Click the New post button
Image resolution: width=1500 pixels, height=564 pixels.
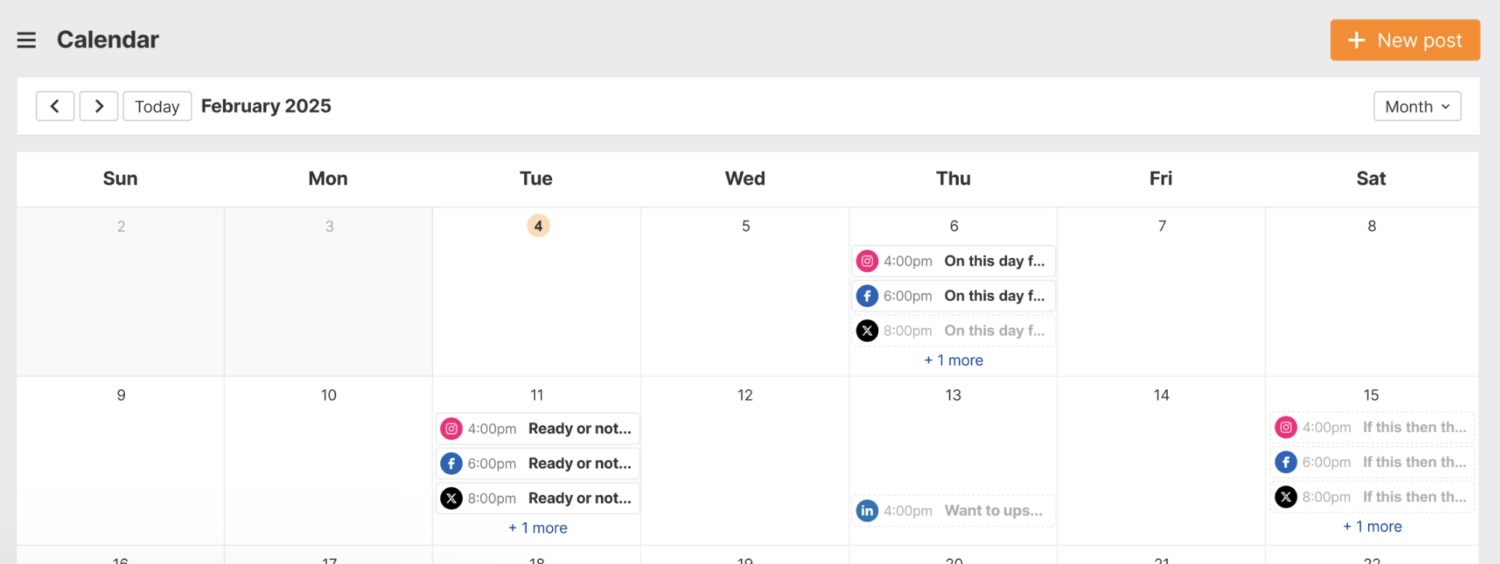[x=1405, y=40]
